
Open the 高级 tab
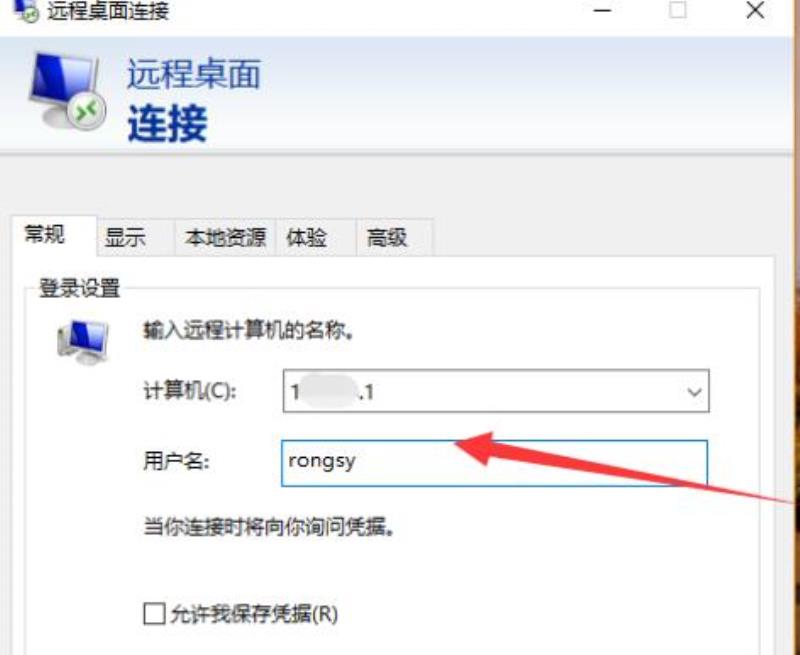click(387, 237)
